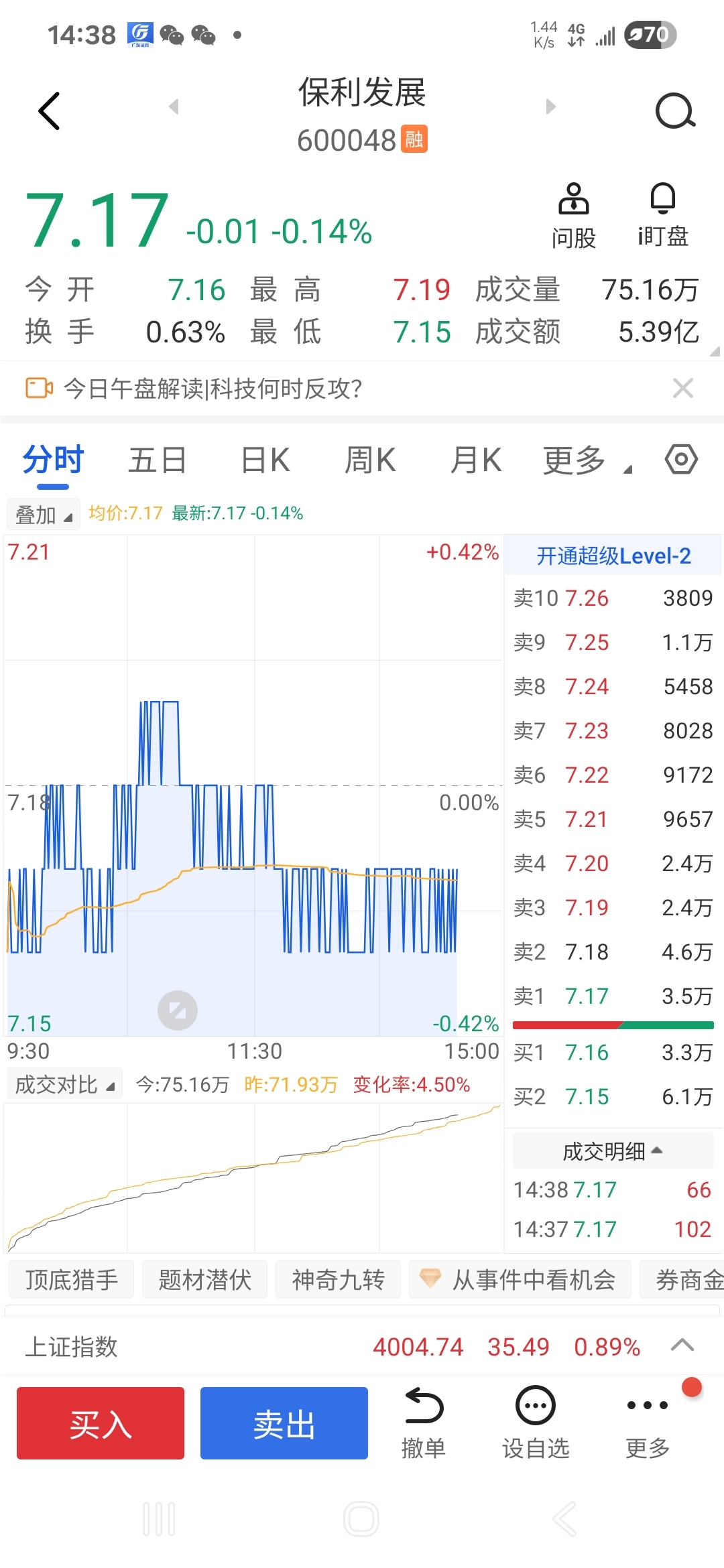724x1568 pixels.
Task: Expand quote details corner triangle
Action: tap(714, 351)
